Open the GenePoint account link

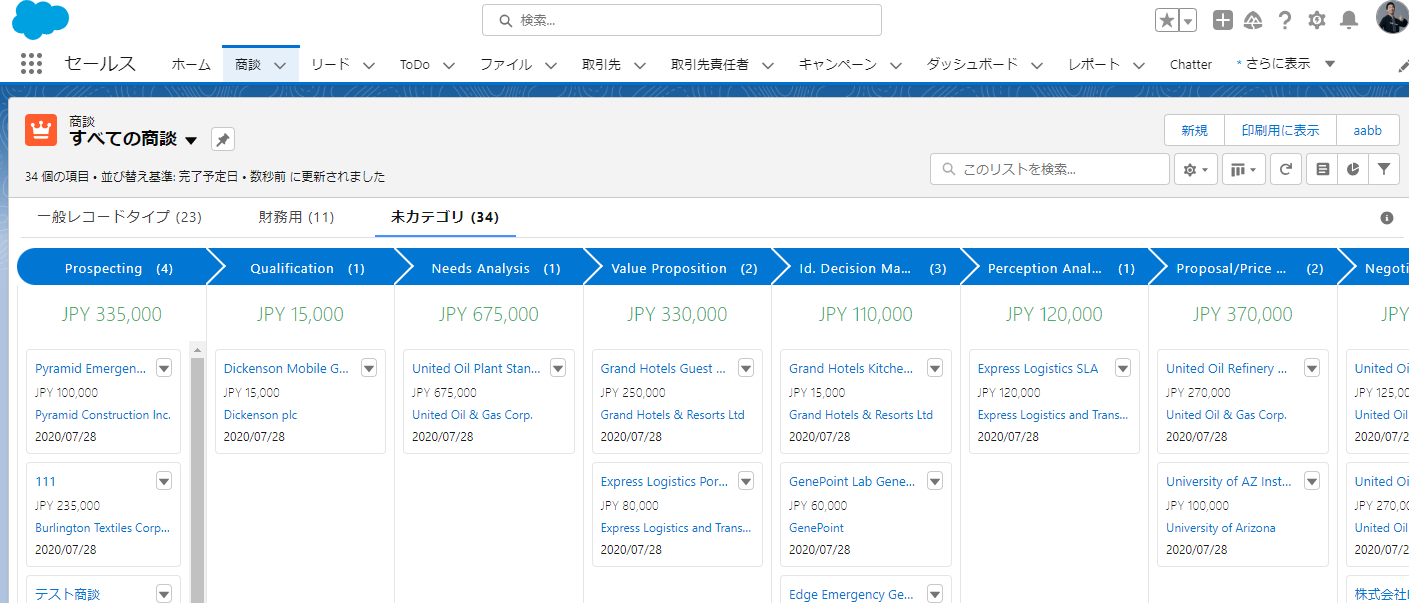(x=816, y=528)
